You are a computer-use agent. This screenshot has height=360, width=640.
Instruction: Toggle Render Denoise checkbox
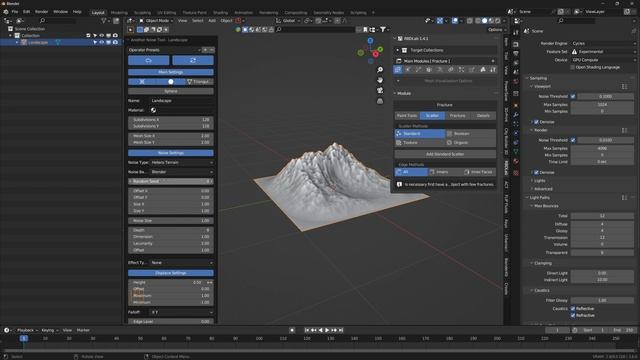536,172
